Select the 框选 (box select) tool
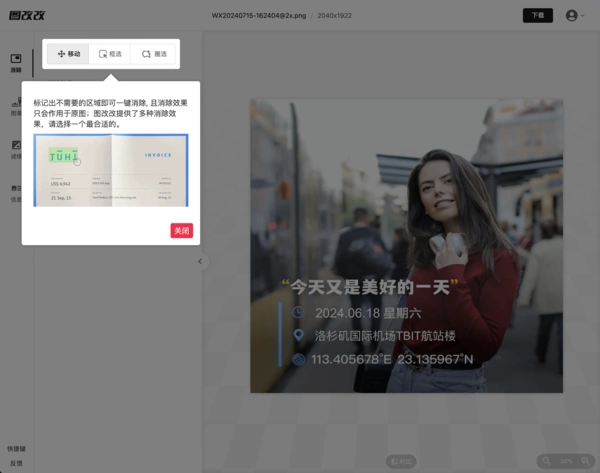This screenshot has width=600, height=473. tap(110, 54)
